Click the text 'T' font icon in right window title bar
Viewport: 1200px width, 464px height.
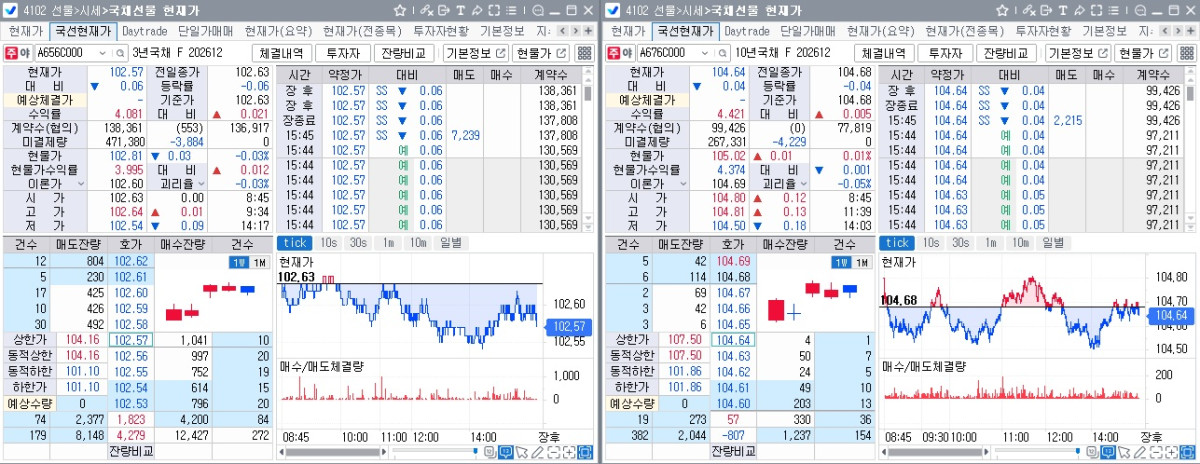tap(1062, 10)
